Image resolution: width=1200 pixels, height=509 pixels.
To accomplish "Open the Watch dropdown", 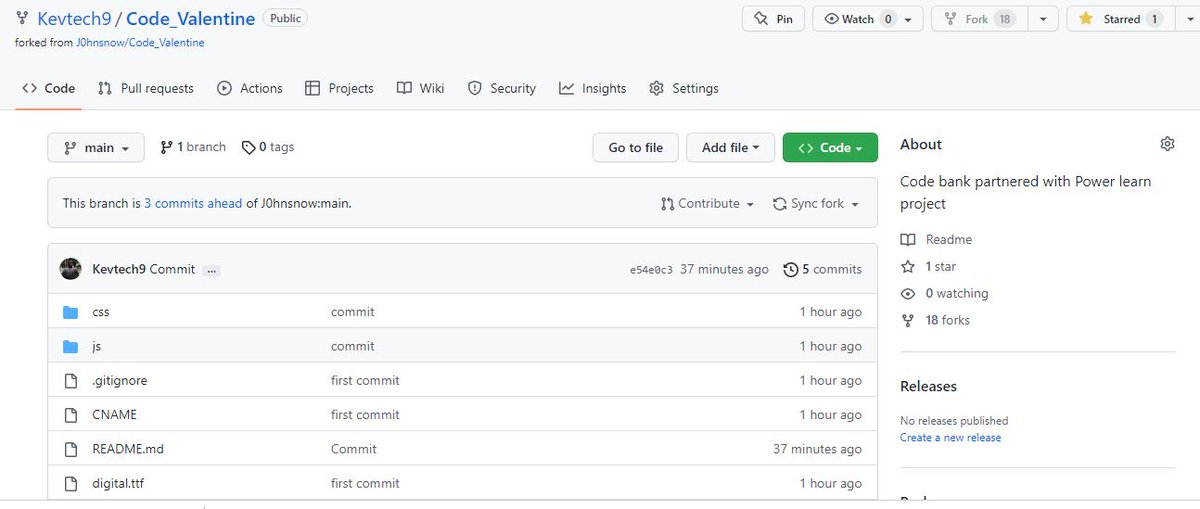I will pos(867,19).
